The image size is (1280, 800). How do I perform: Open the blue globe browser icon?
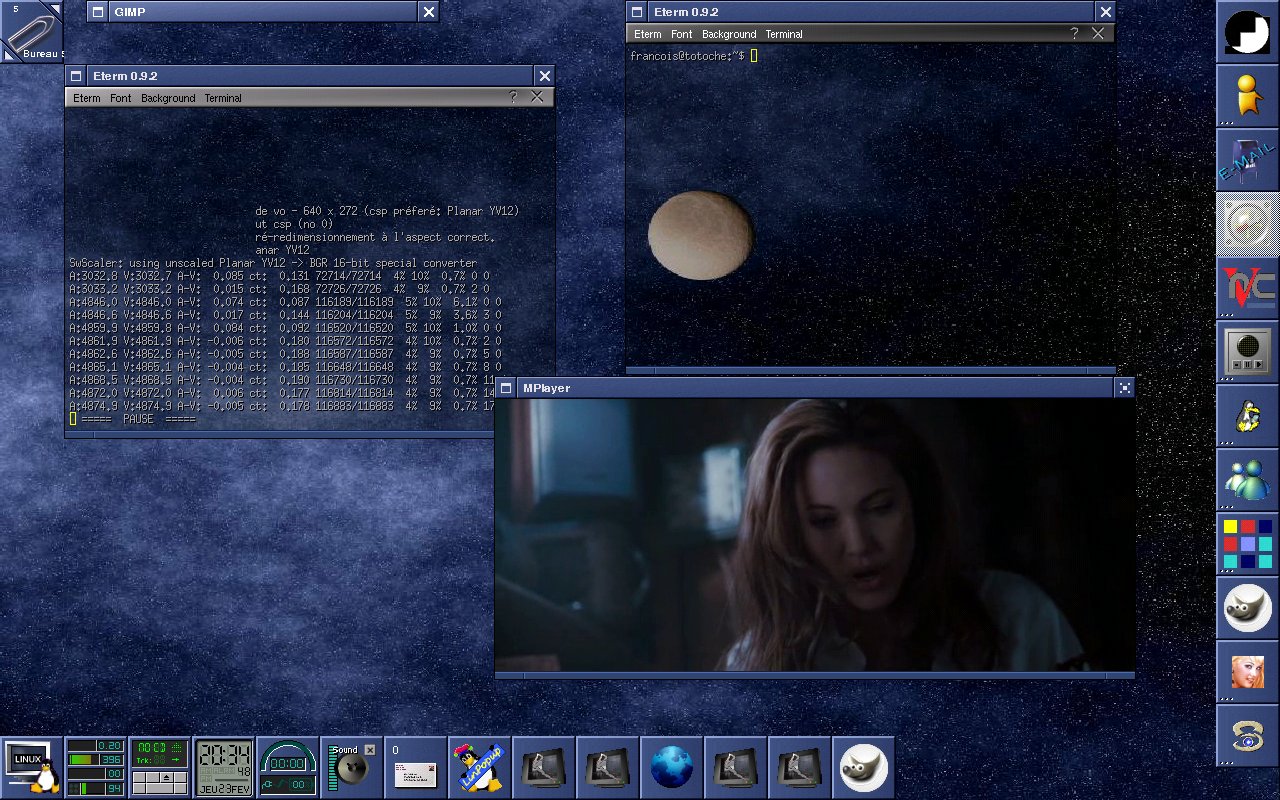tap(672, 768)
